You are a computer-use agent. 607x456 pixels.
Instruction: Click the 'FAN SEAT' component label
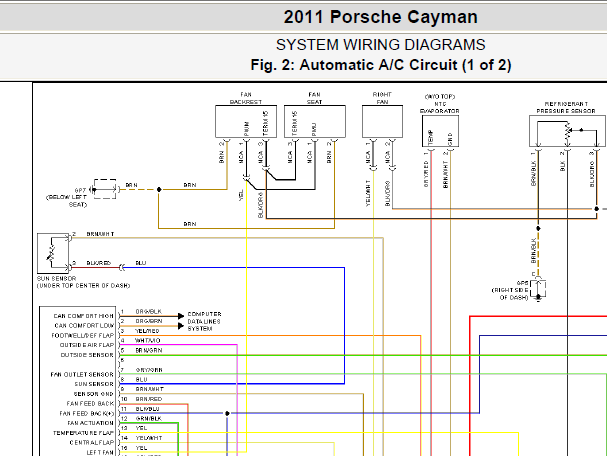click(x=314, y=98)
